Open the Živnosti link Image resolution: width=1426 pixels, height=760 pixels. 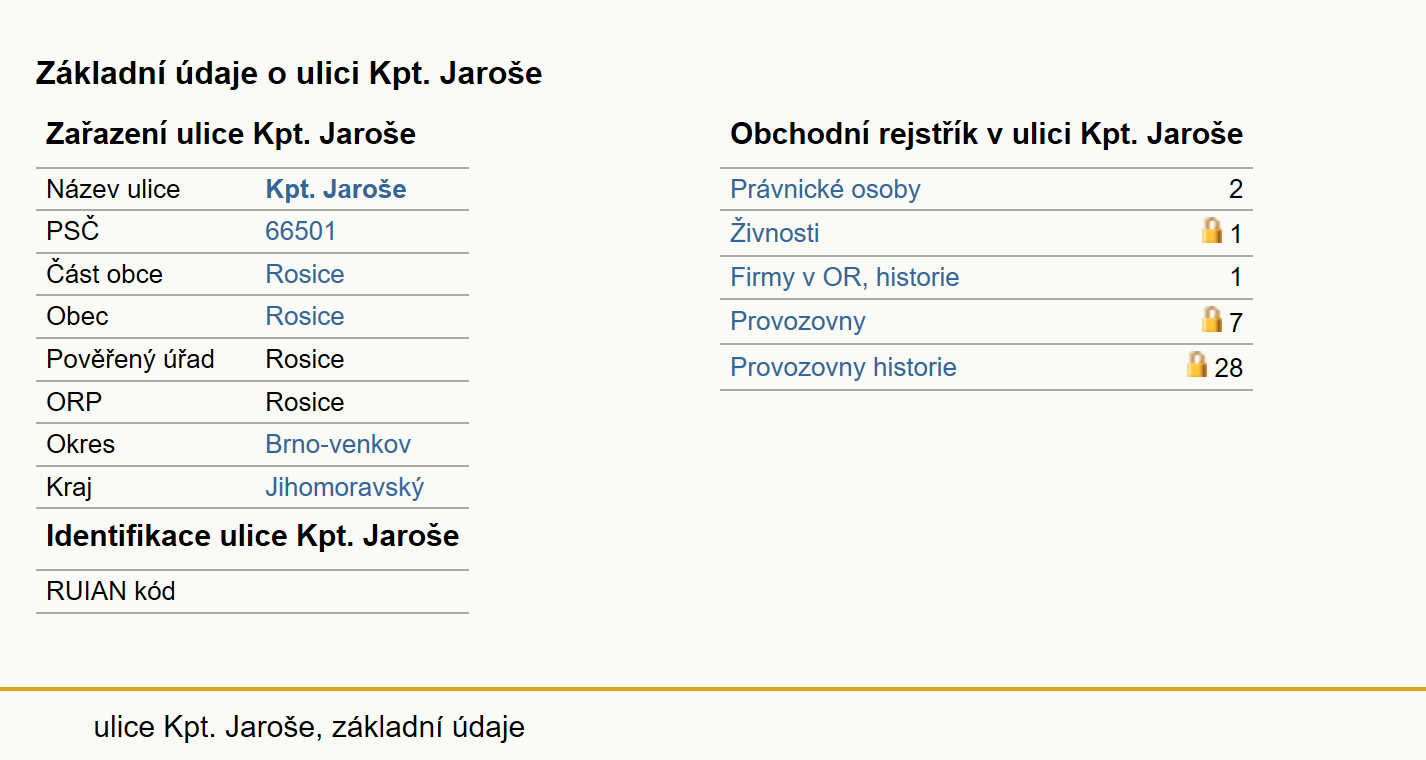(775, 233)
